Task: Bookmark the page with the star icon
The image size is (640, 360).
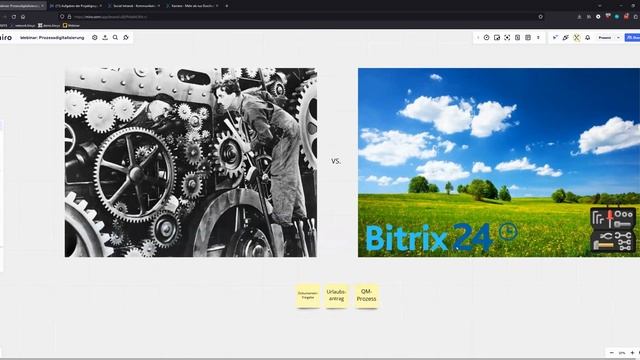Action: point(540,17)
